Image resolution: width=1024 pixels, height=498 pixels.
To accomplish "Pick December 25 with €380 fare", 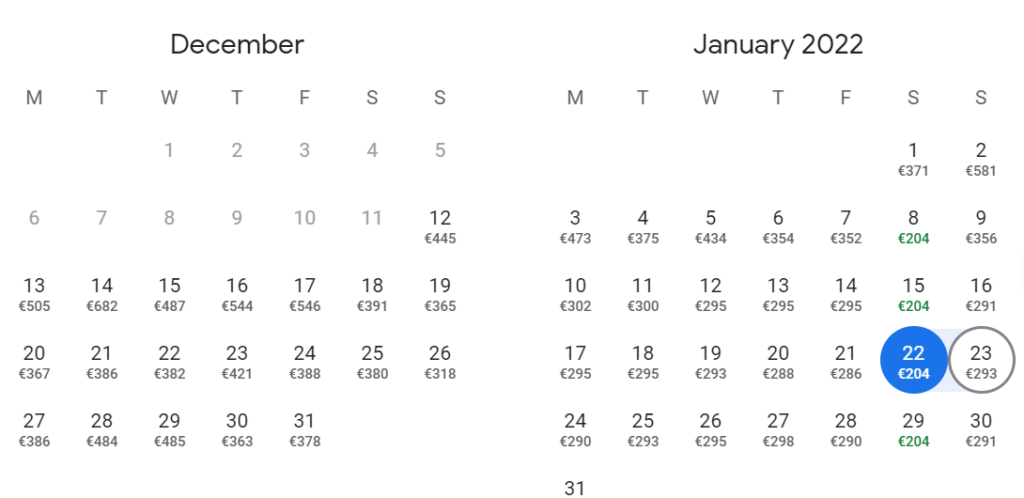I will [x=372, y=361].
